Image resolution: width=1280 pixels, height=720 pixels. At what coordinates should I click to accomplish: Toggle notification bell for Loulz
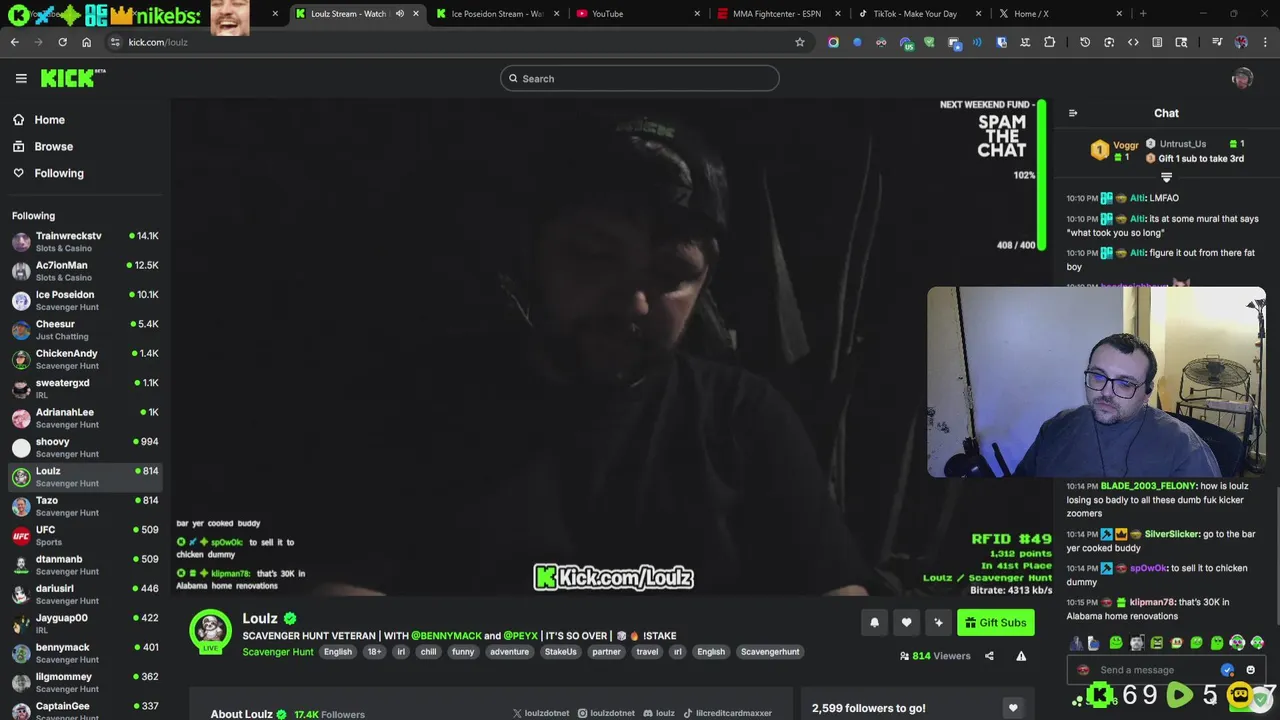(x=874, y=623)
